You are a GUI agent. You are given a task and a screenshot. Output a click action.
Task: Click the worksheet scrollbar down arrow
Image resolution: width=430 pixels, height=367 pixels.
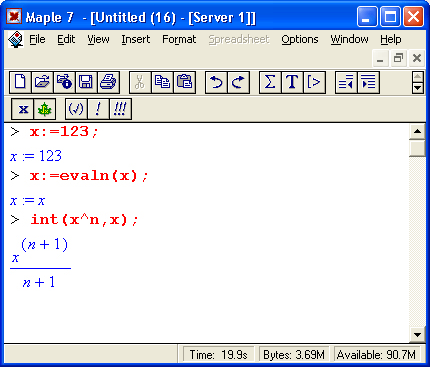[417, 335]
